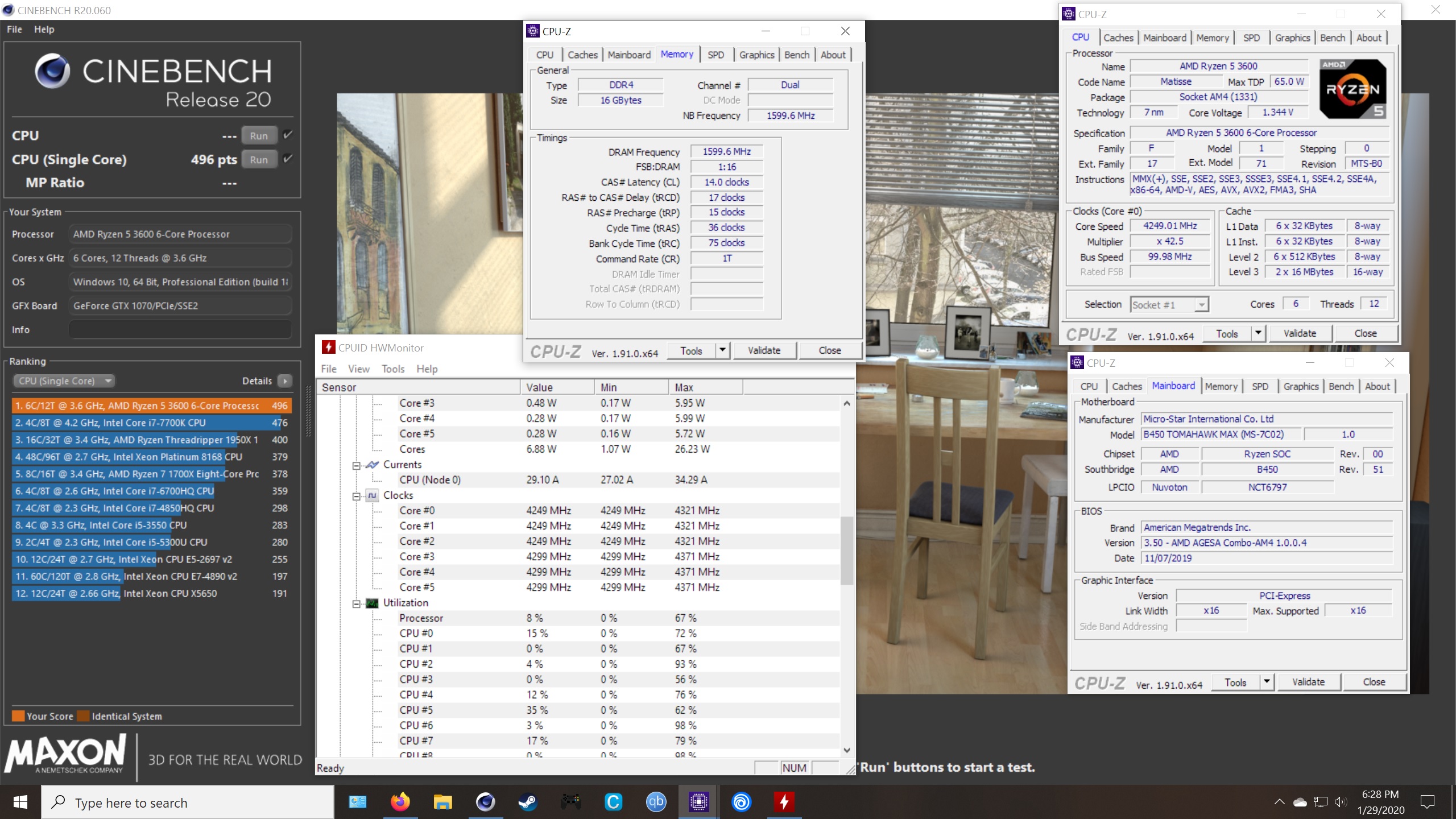Open the Action Center notifications
The image size is (1456, 819).
[x=1428, y=802]
